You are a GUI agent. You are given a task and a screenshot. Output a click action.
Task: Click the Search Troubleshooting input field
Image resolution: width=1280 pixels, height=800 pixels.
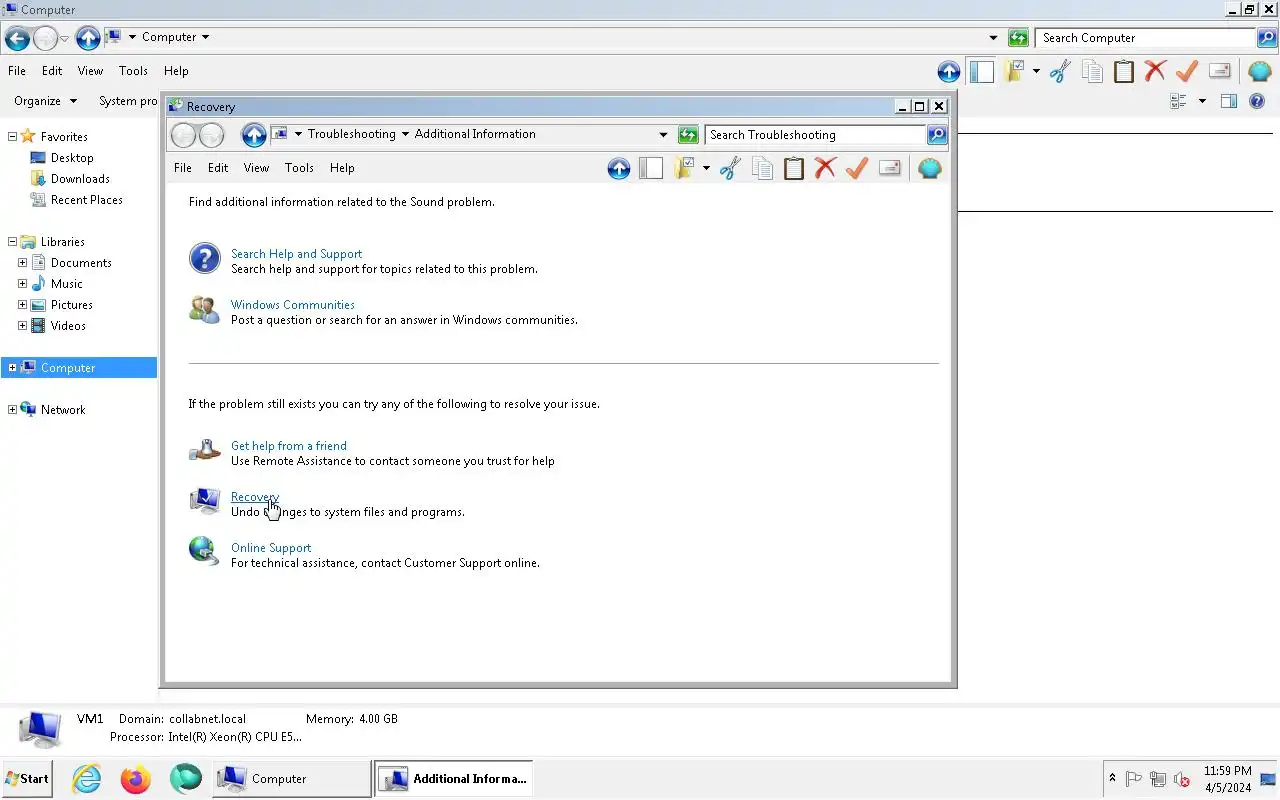click(815, 135)
